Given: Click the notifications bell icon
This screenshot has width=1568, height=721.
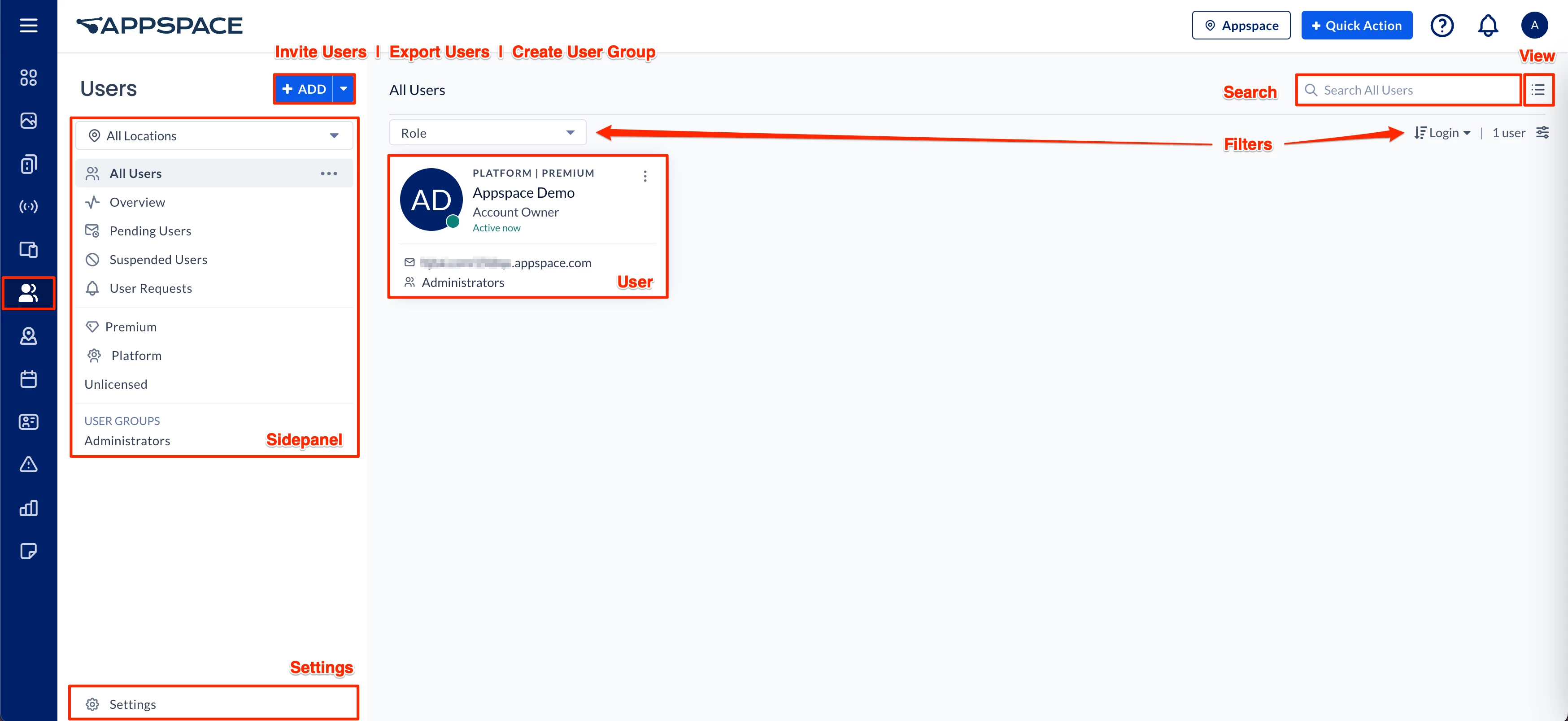Looking at the screenshot, I should tap(1487, 26).
